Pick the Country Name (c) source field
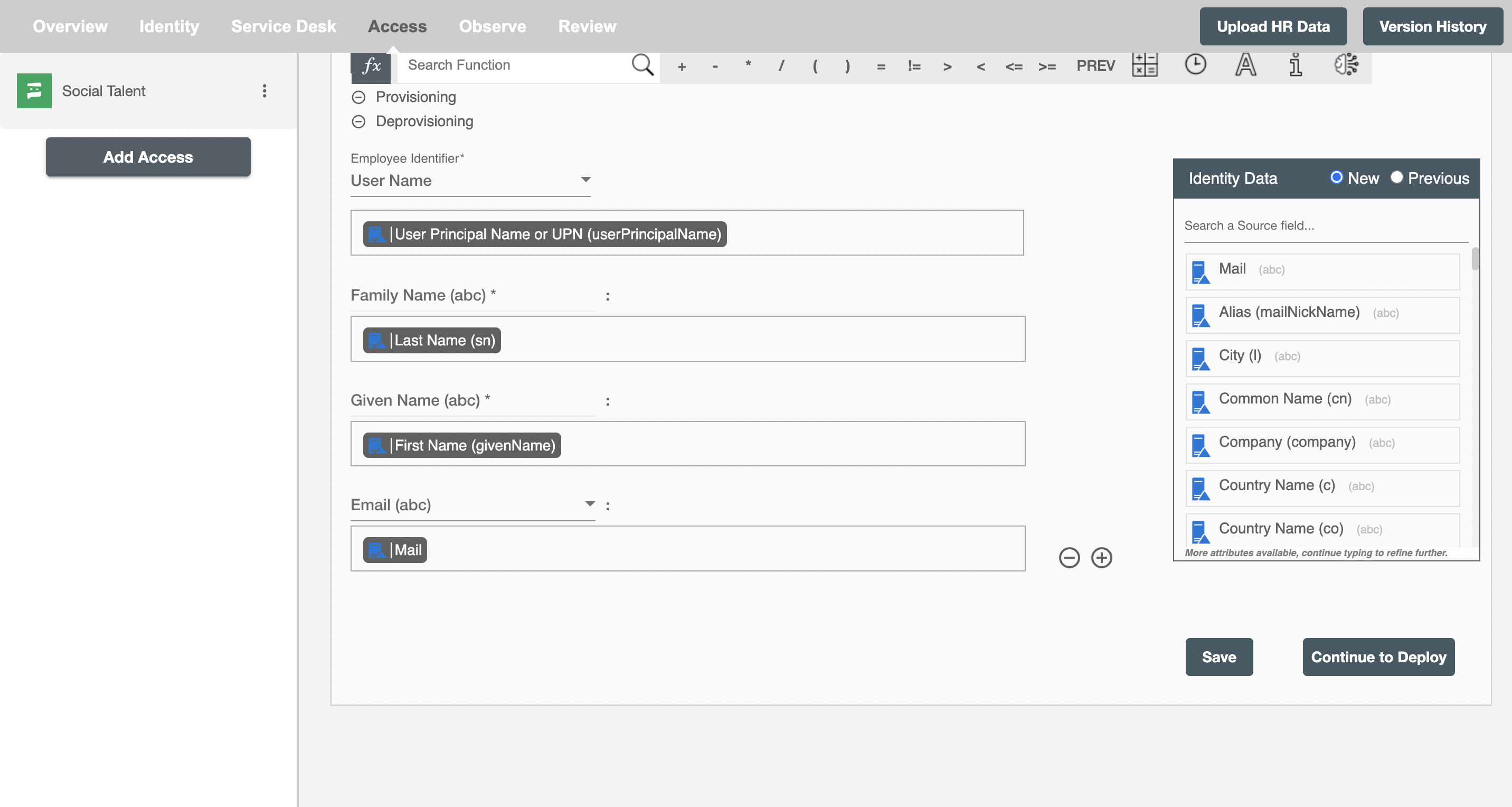This screenshot has width=1512, height=807. pyautogui.click(x=1322, y=488)
